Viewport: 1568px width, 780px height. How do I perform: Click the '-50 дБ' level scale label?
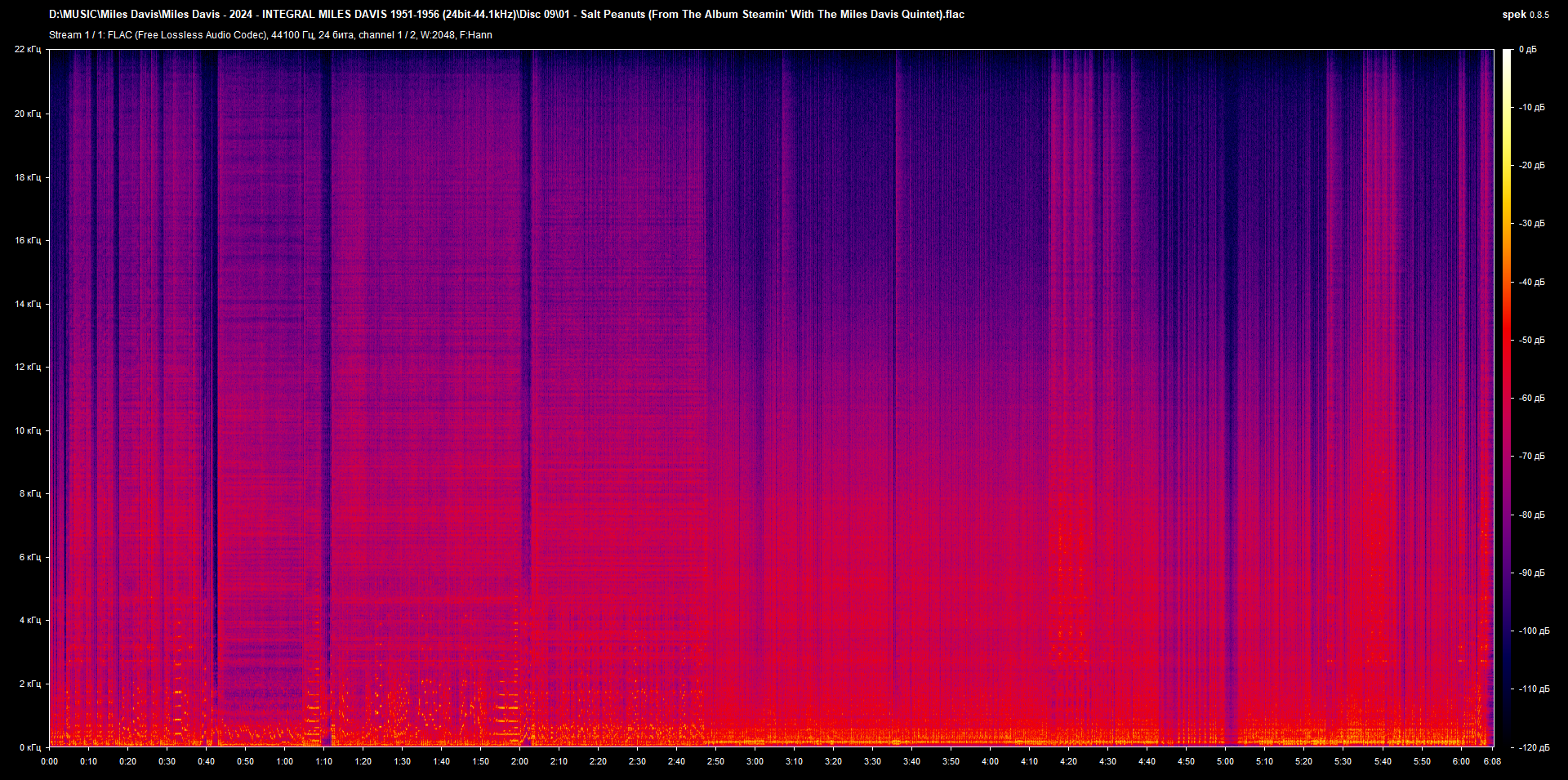pos(1531,340)
